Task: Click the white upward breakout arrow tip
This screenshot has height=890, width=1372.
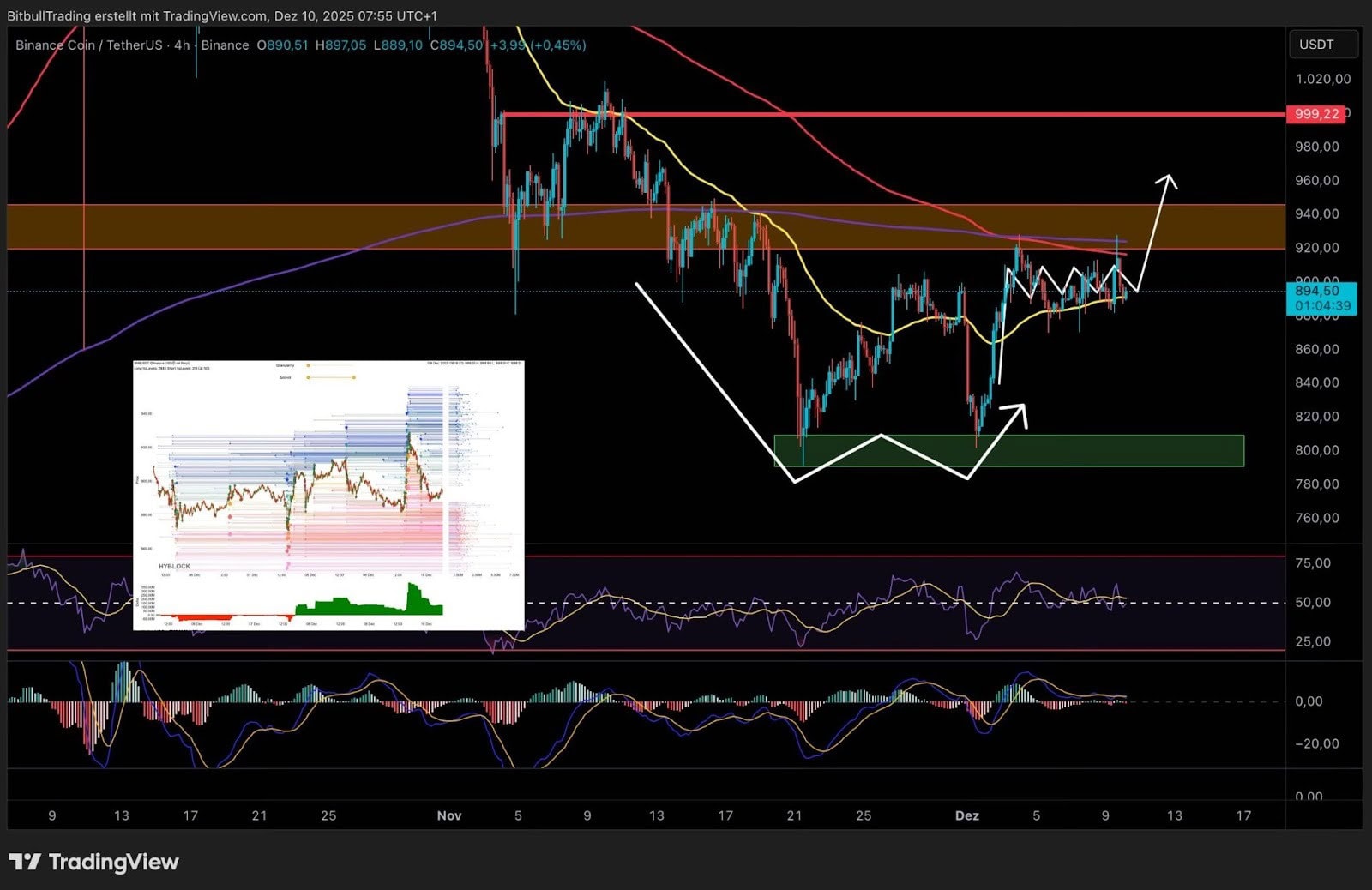Action: tap(1167, 178)
